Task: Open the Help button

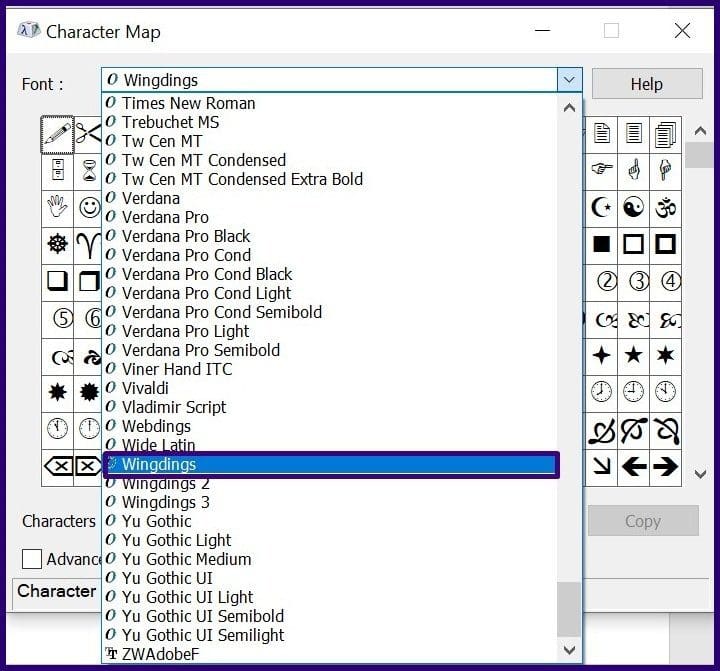Action: click(647, 84)
